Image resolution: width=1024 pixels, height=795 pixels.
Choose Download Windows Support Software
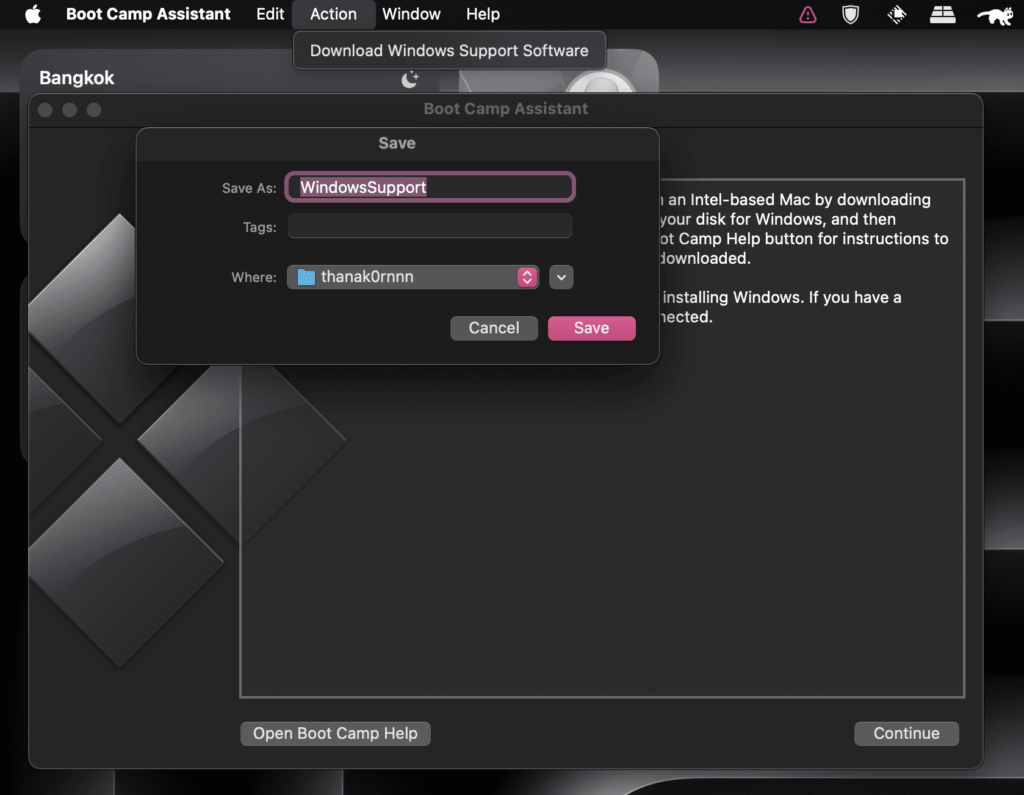coord(449,50)
